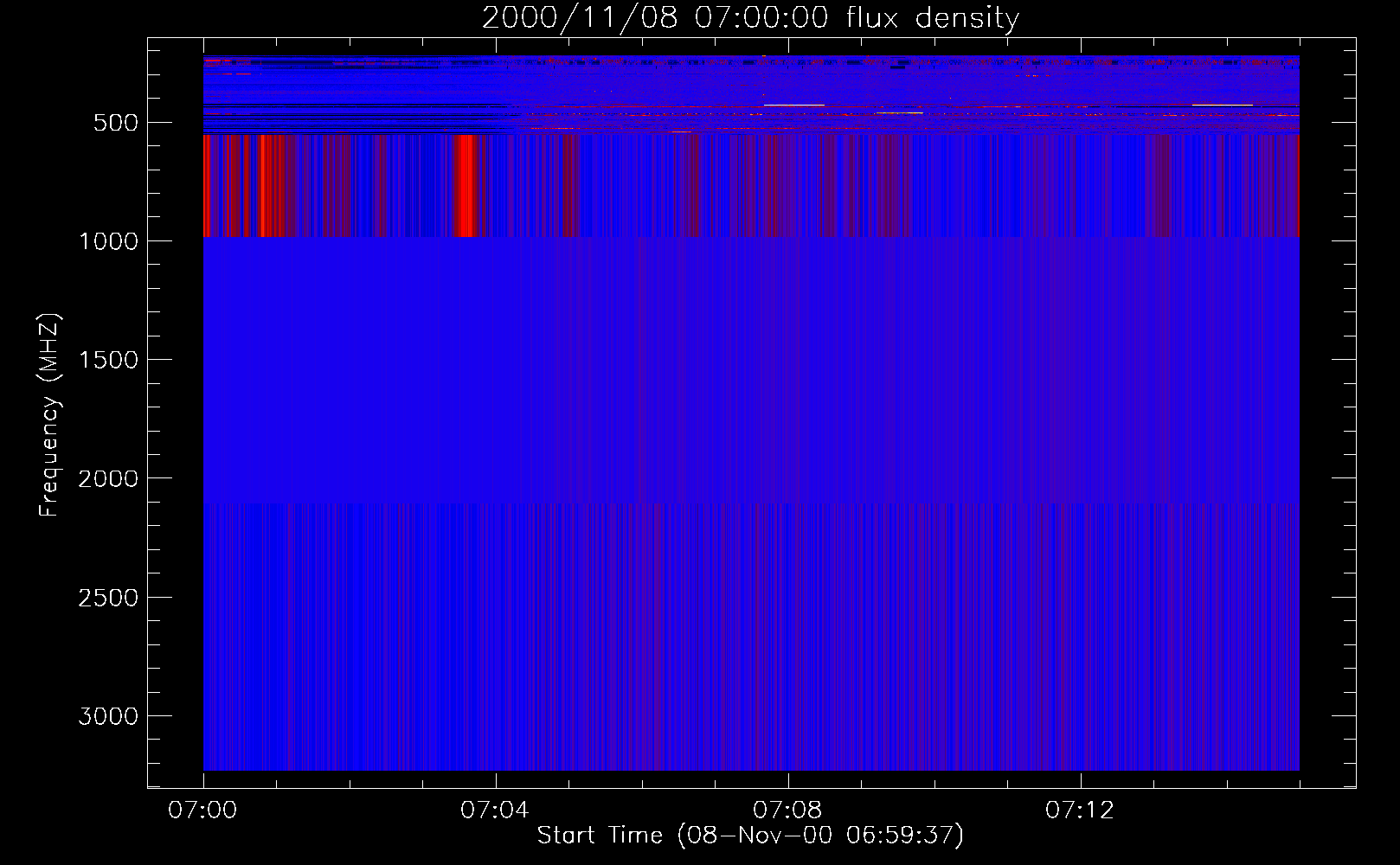The height and width of the screenshot is (865, 1400).
Task: Click the 07:04 time tick label
Action: [495, 811]
